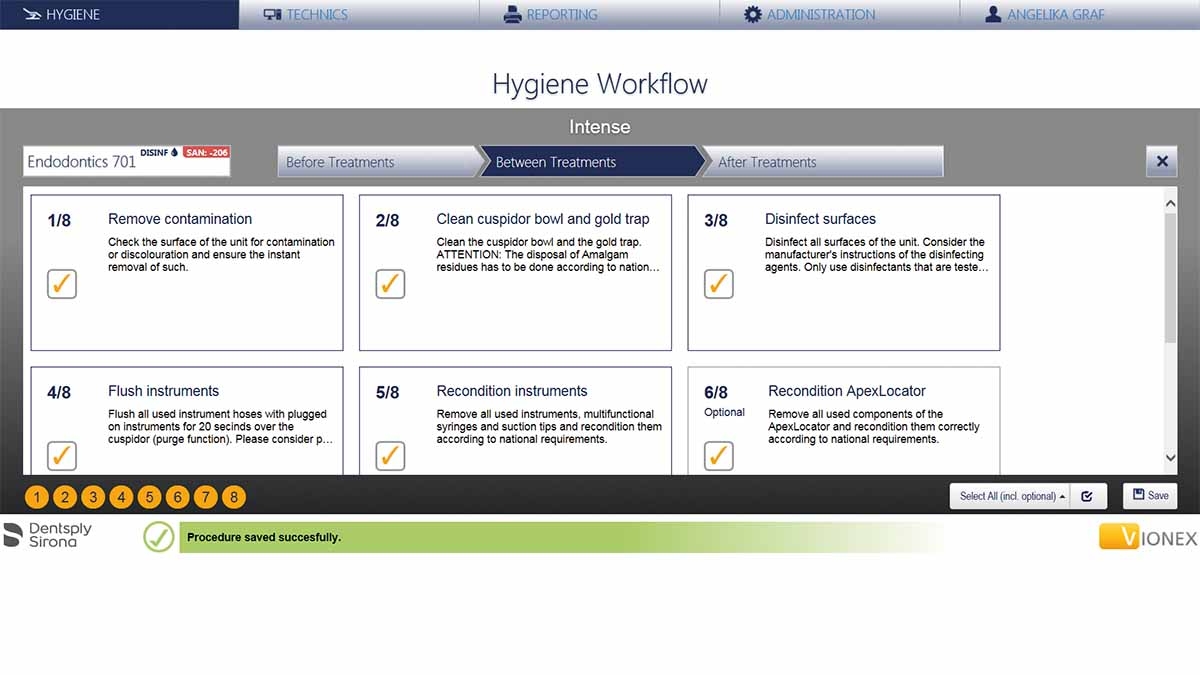
Task: Switch to the Before Treatments step
Action: [378, 162]
